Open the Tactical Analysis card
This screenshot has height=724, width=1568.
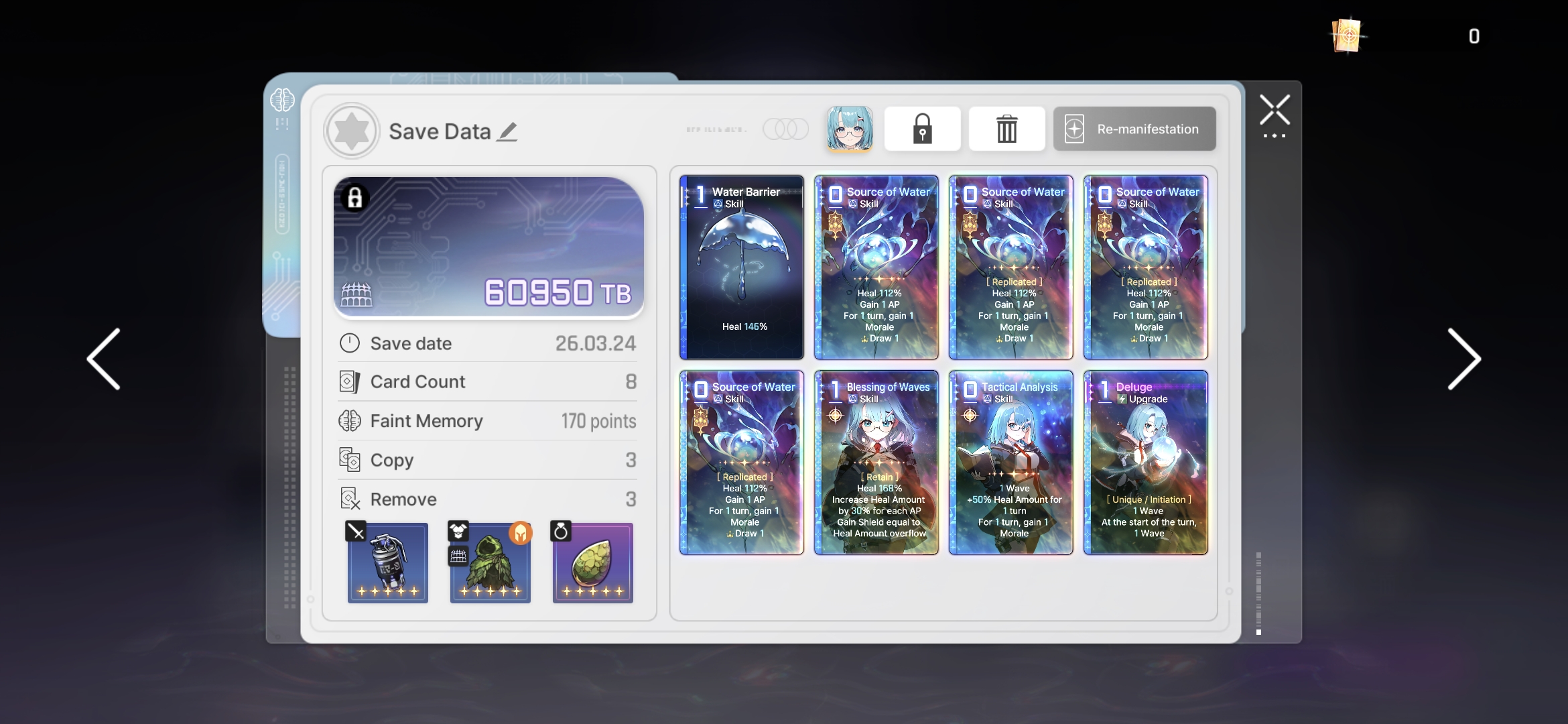click(1010, 463)
